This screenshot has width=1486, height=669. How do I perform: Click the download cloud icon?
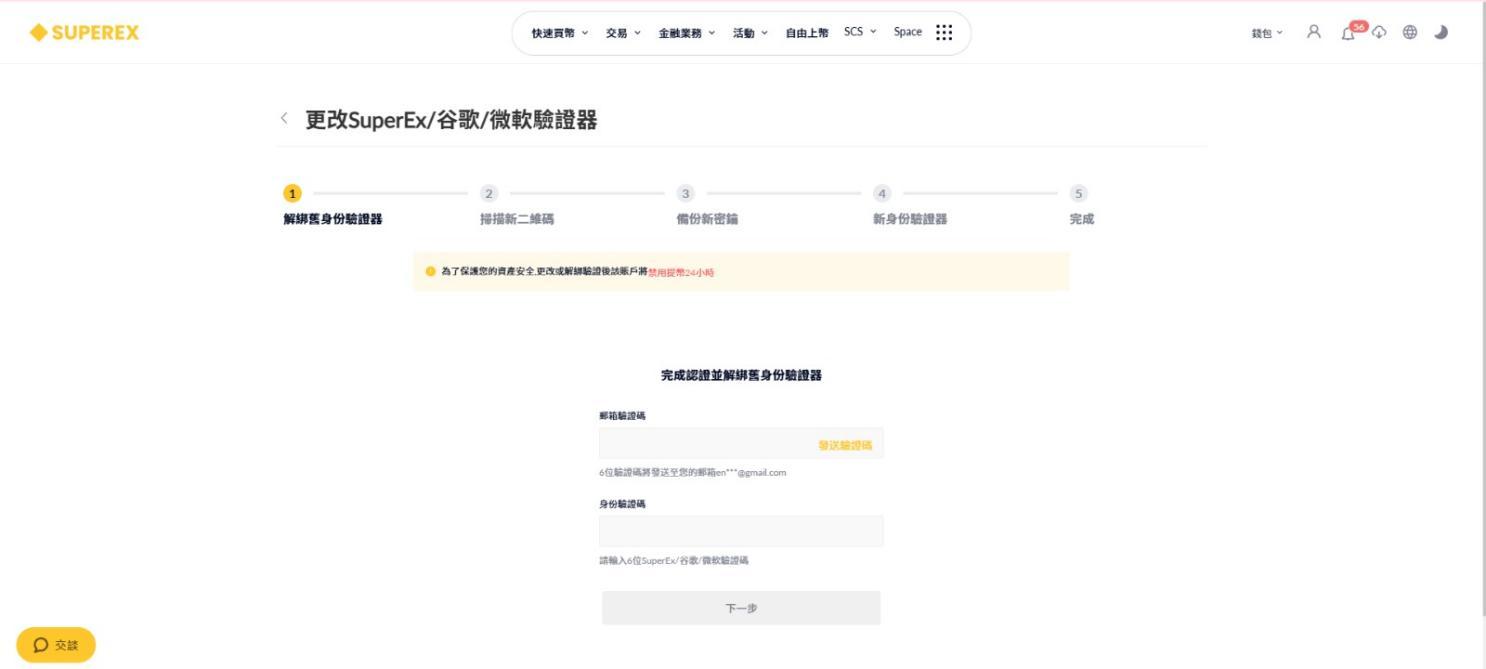click(x=1380, y=32)
